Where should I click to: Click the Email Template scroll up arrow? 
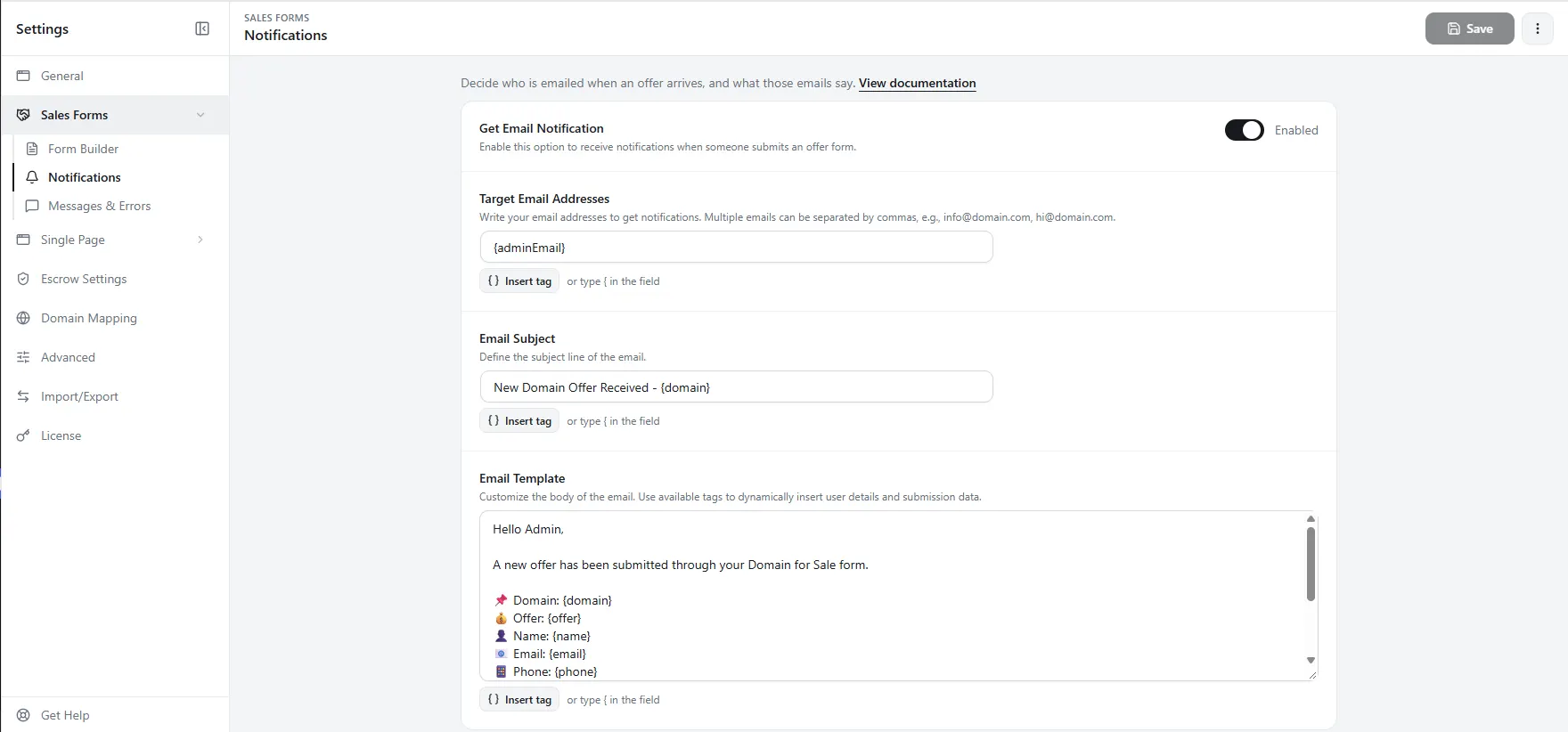pos(1311,518)
